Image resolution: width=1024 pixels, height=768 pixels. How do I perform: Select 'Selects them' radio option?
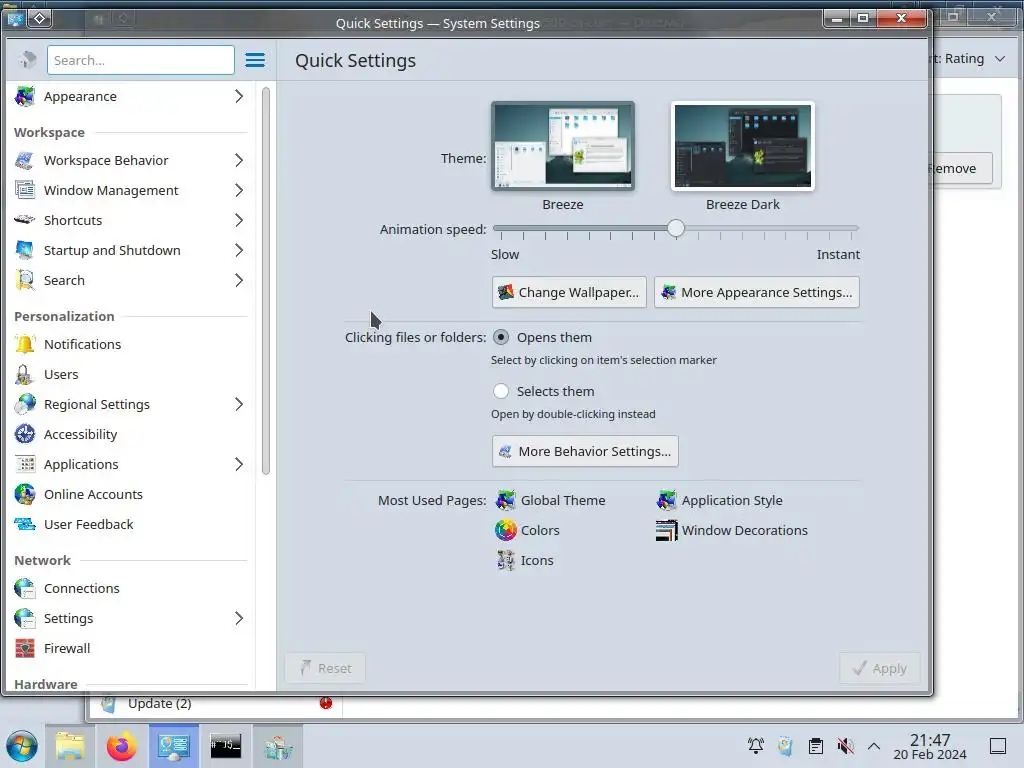(501, 391)
